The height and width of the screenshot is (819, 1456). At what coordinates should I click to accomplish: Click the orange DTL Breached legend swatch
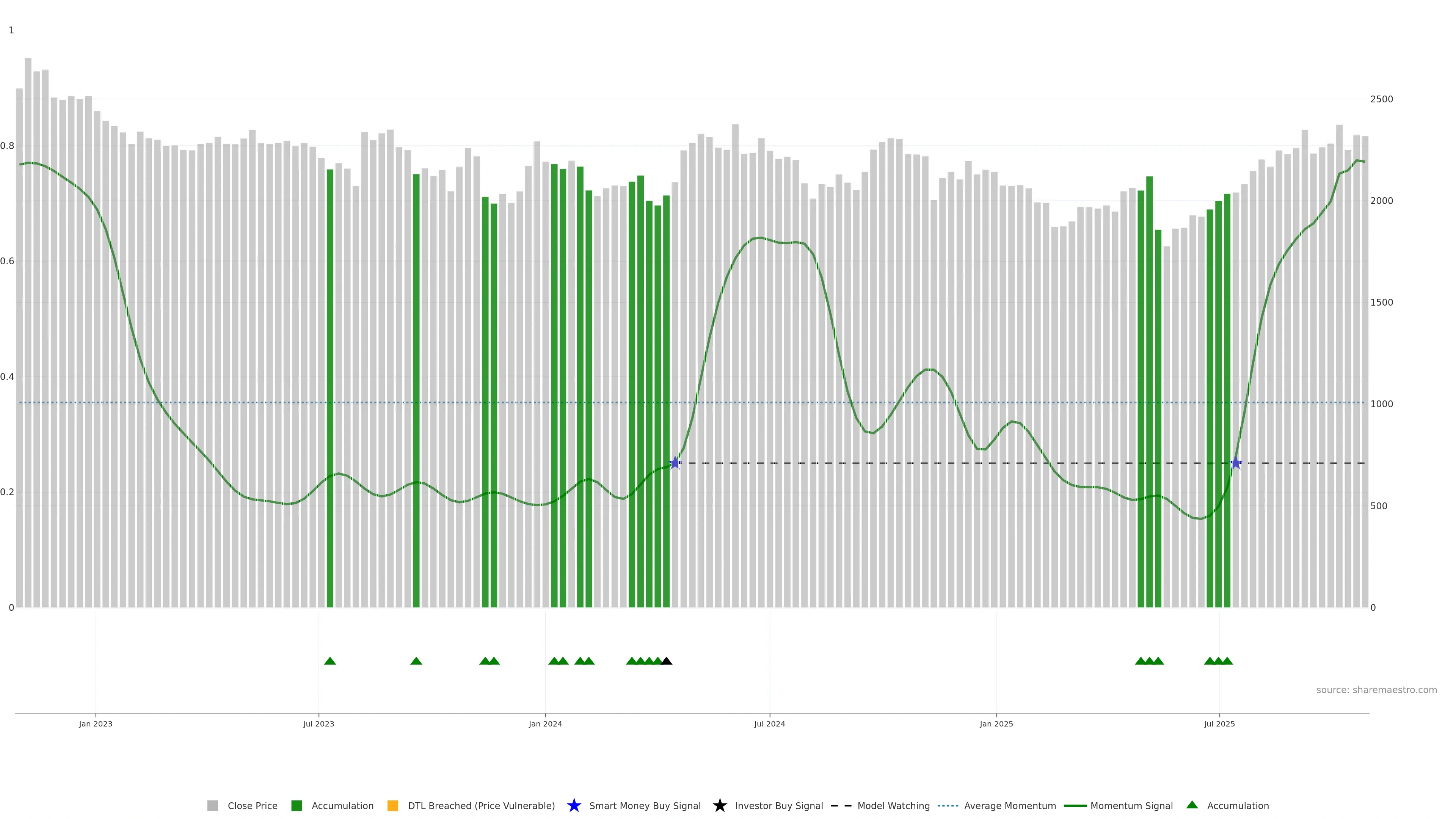click(392, 805)
